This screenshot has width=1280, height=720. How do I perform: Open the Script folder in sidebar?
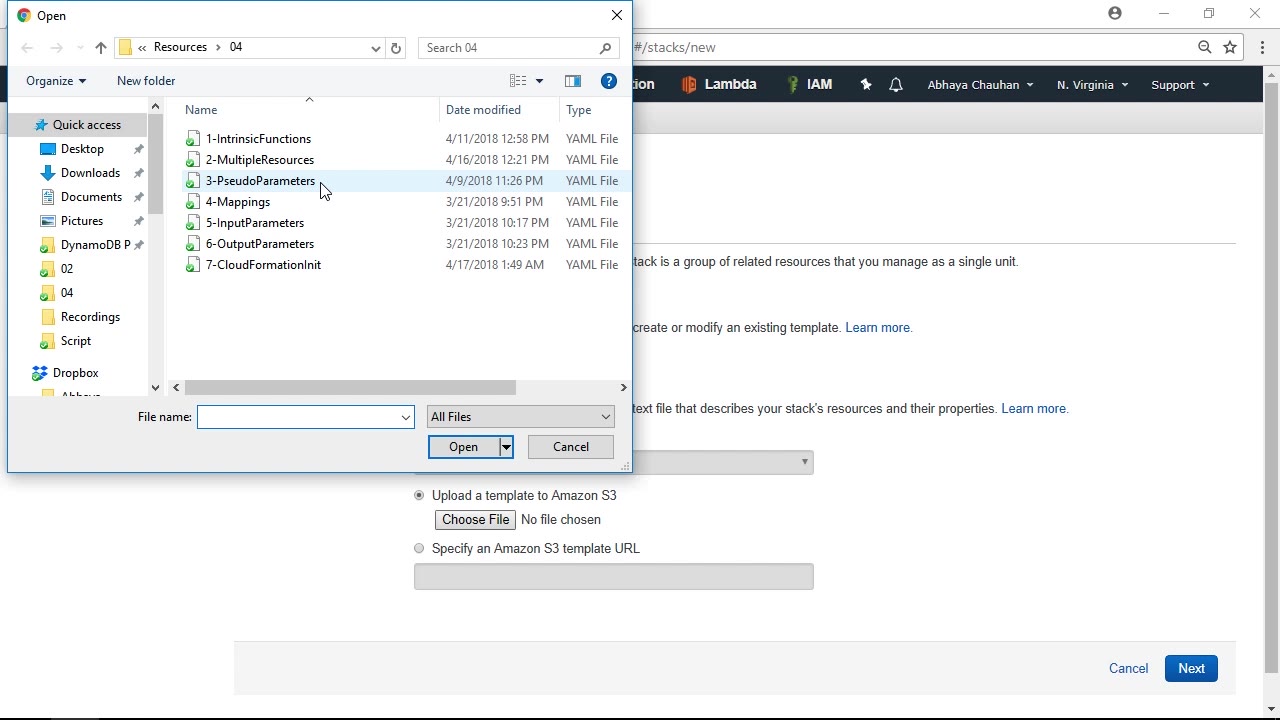[x=76, y=341]
